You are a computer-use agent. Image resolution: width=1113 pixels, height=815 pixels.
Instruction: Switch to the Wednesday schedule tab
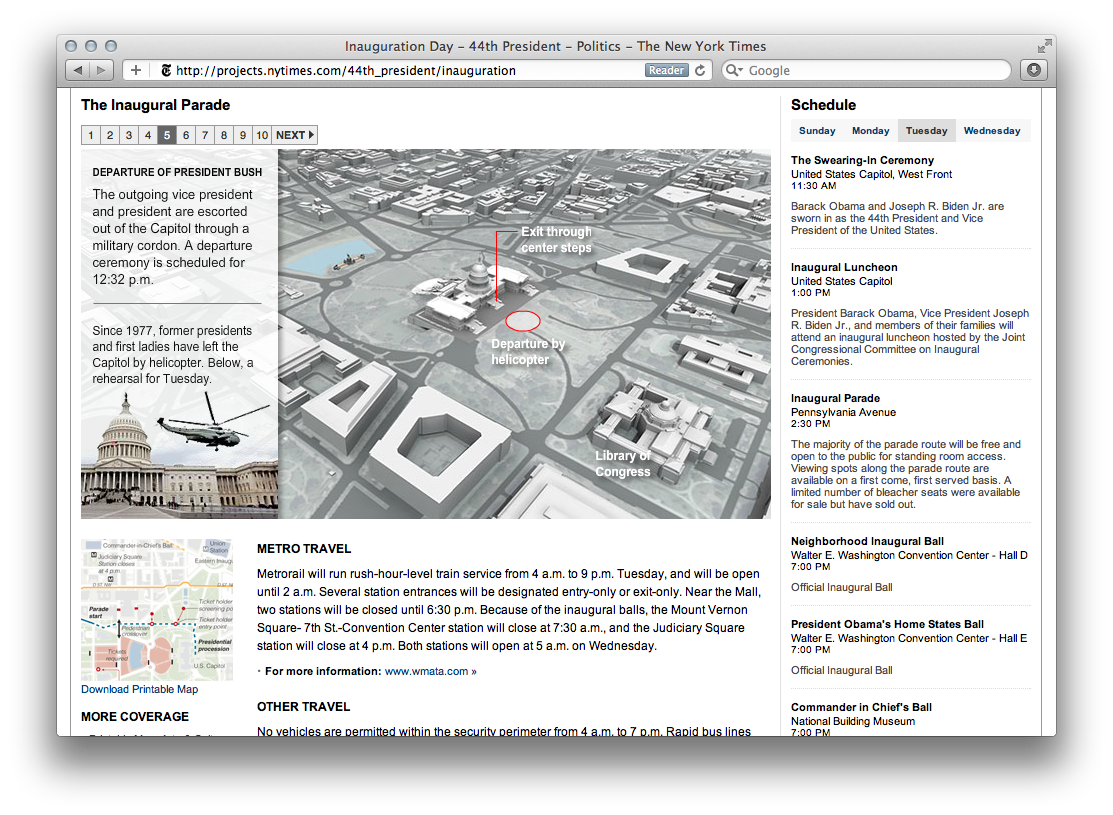coord(992,131)
